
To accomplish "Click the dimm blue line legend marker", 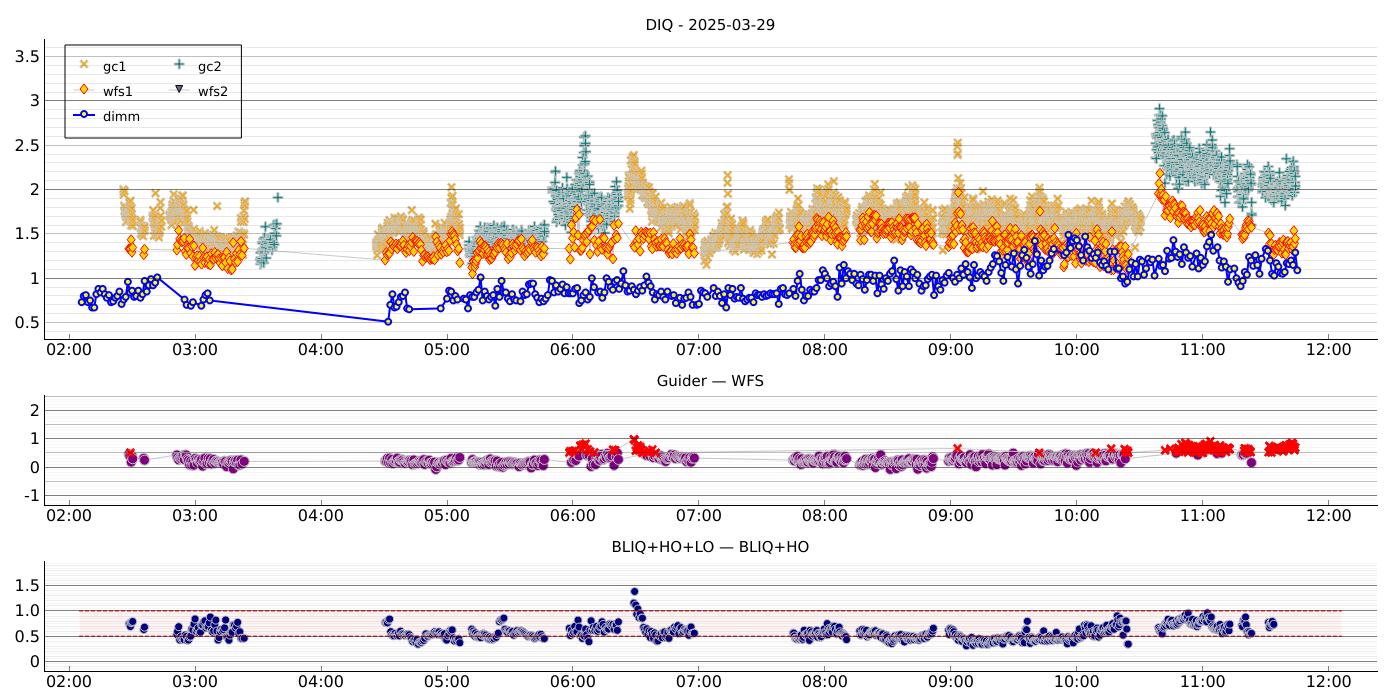I will (x=84, y=114).
